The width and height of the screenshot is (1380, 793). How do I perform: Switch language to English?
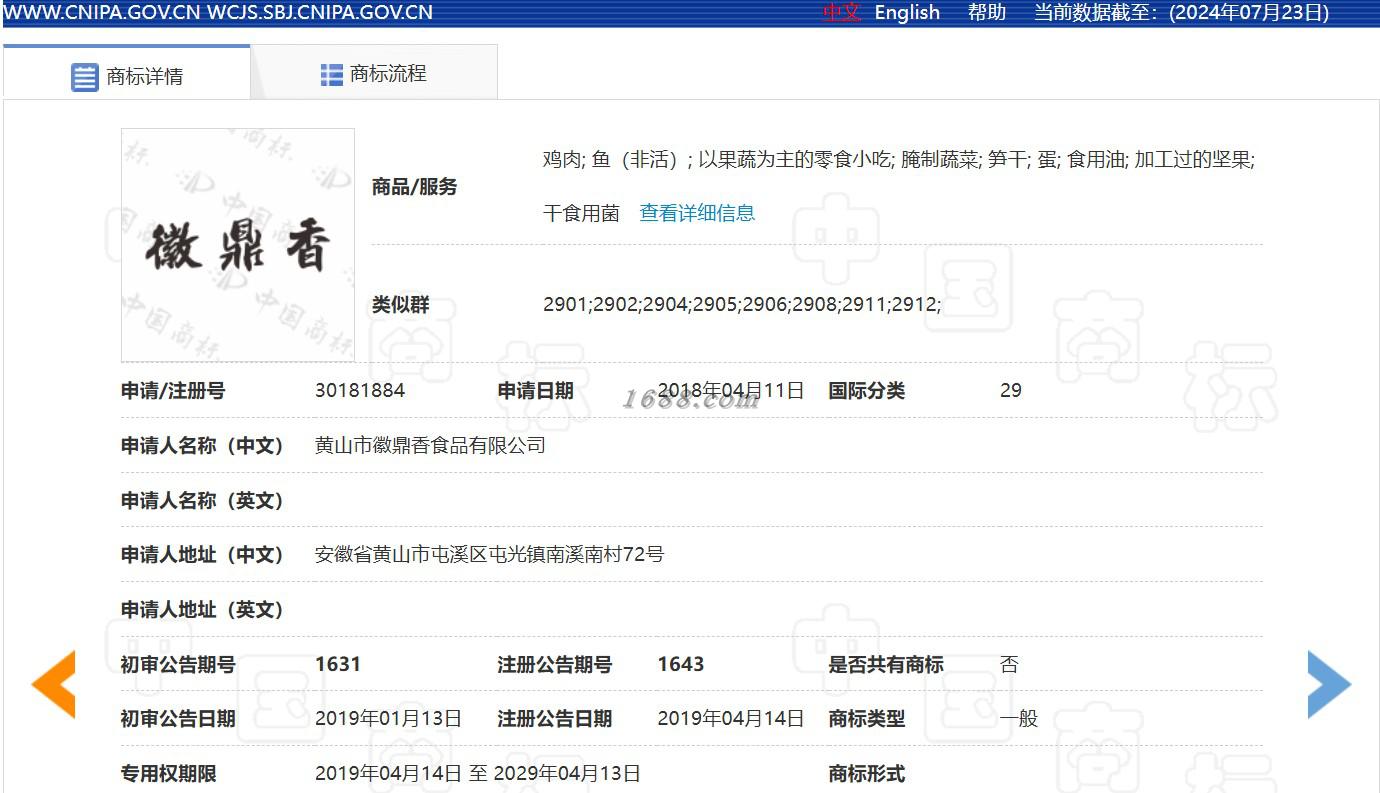point(907,13)
